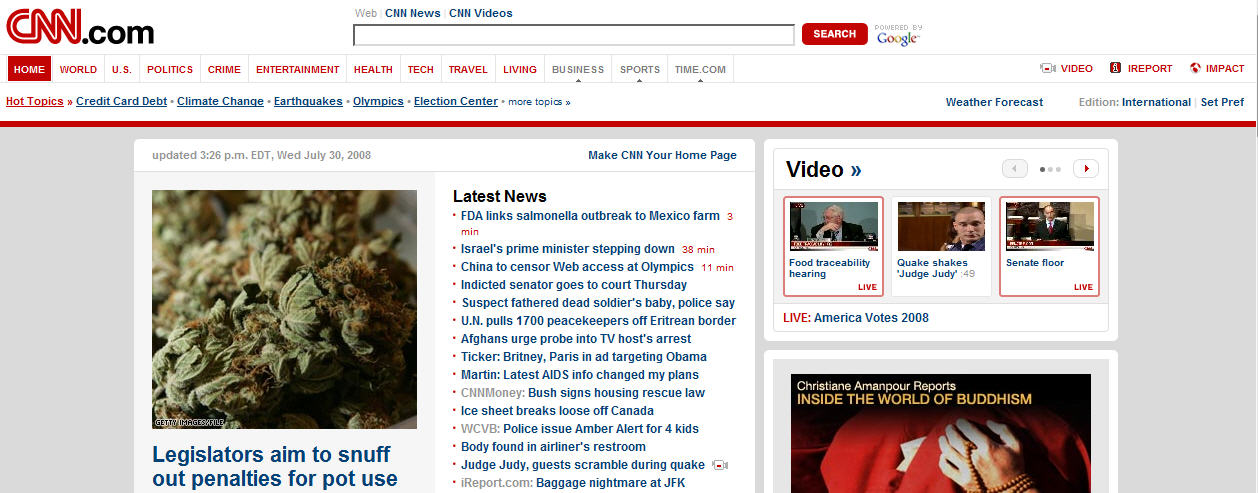This screenshot has height=493, width=1258.
Task: Click video camera icon beside Judge Judy headline
Action: pos(721,465)
